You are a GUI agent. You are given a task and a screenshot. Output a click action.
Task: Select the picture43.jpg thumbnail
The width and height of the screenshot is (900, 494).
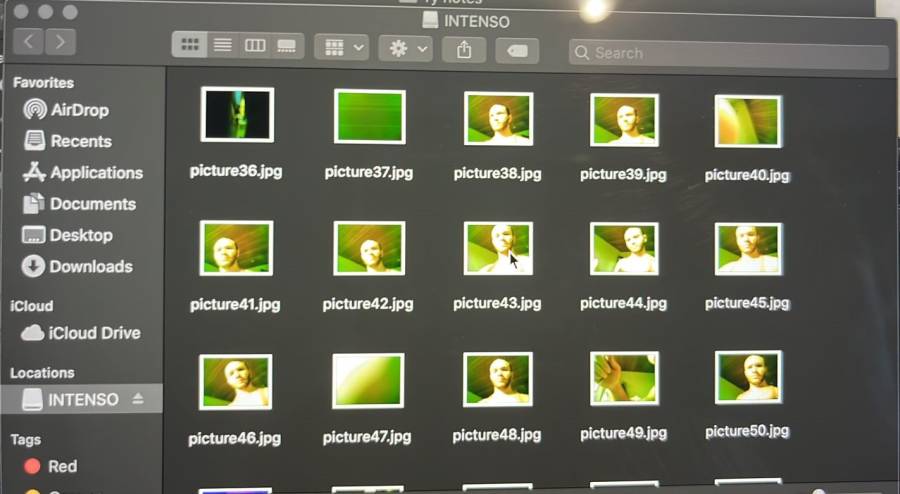[x=498, y=248]
